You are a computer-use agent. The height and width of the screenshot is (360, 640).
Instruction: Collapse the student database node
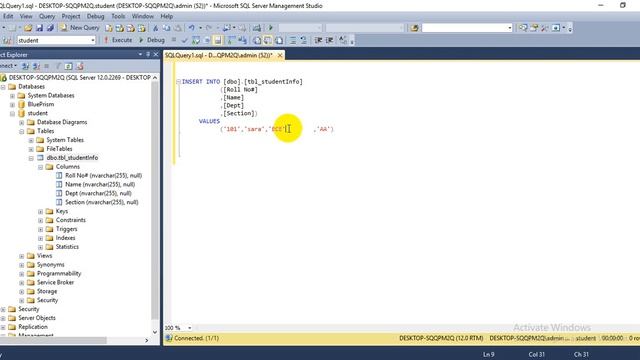click(12, 113)
